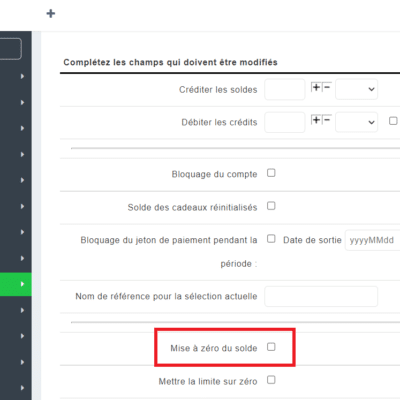Screen dimensions: 400x400
Task: Click the plus icon at top
Action: [51, 14]
